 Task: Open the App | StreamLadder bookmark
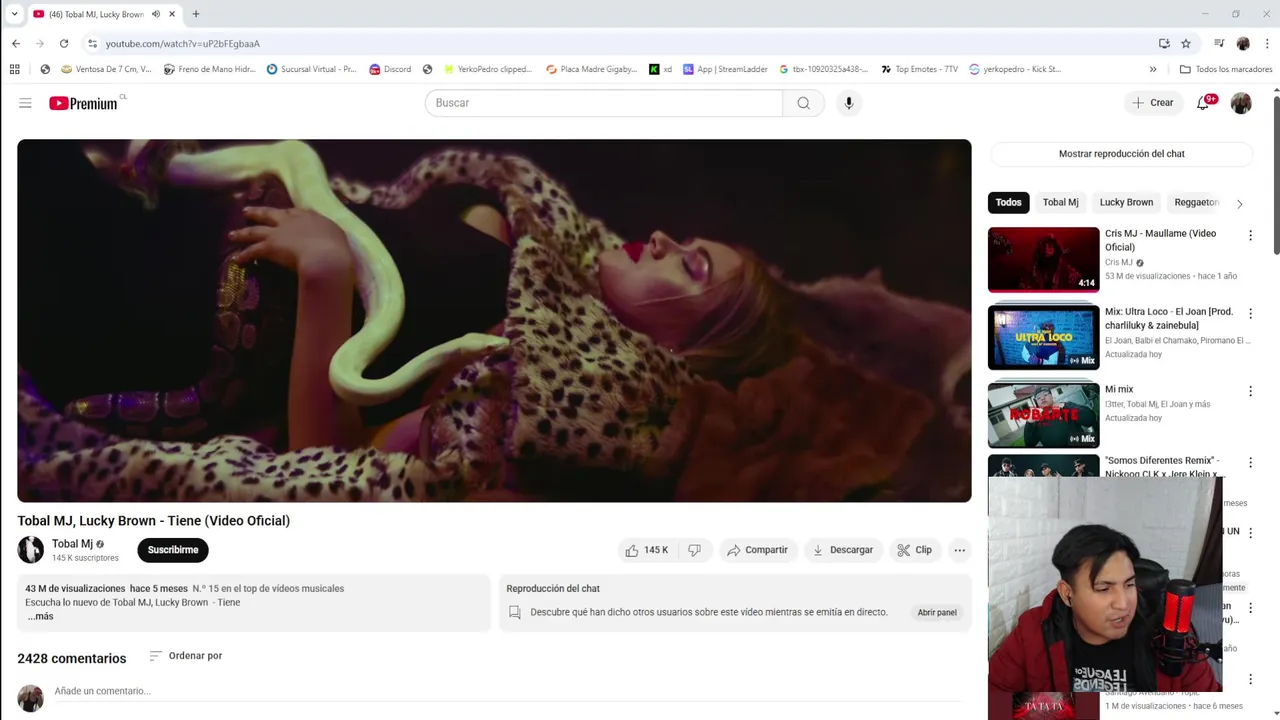725,69
